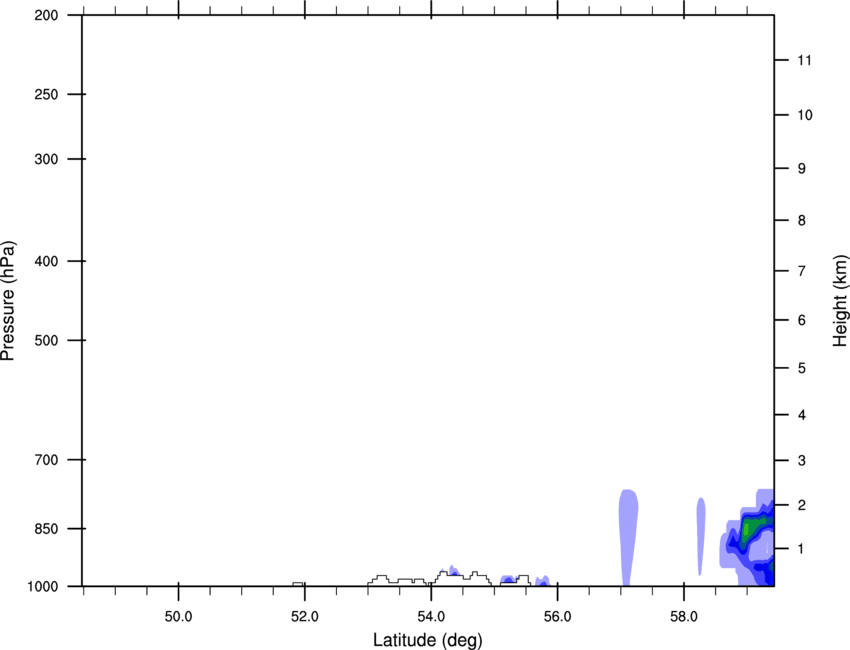Click the height label '6'
Screen dimensions: 850x650
[802, 320]
